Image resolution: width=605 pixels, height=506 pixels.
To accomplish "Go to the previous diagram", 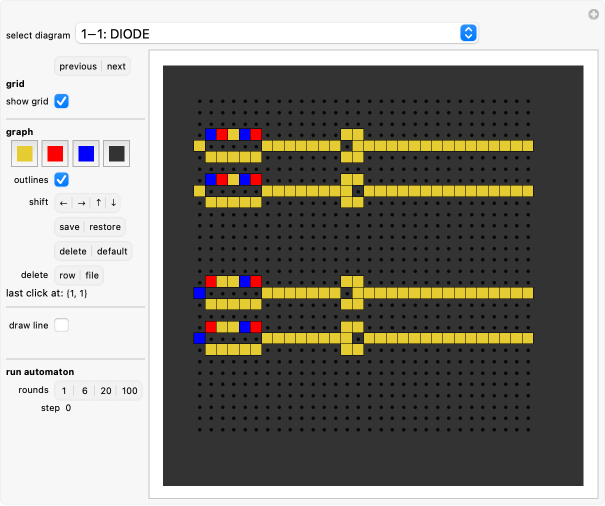I will click(78, 67).
